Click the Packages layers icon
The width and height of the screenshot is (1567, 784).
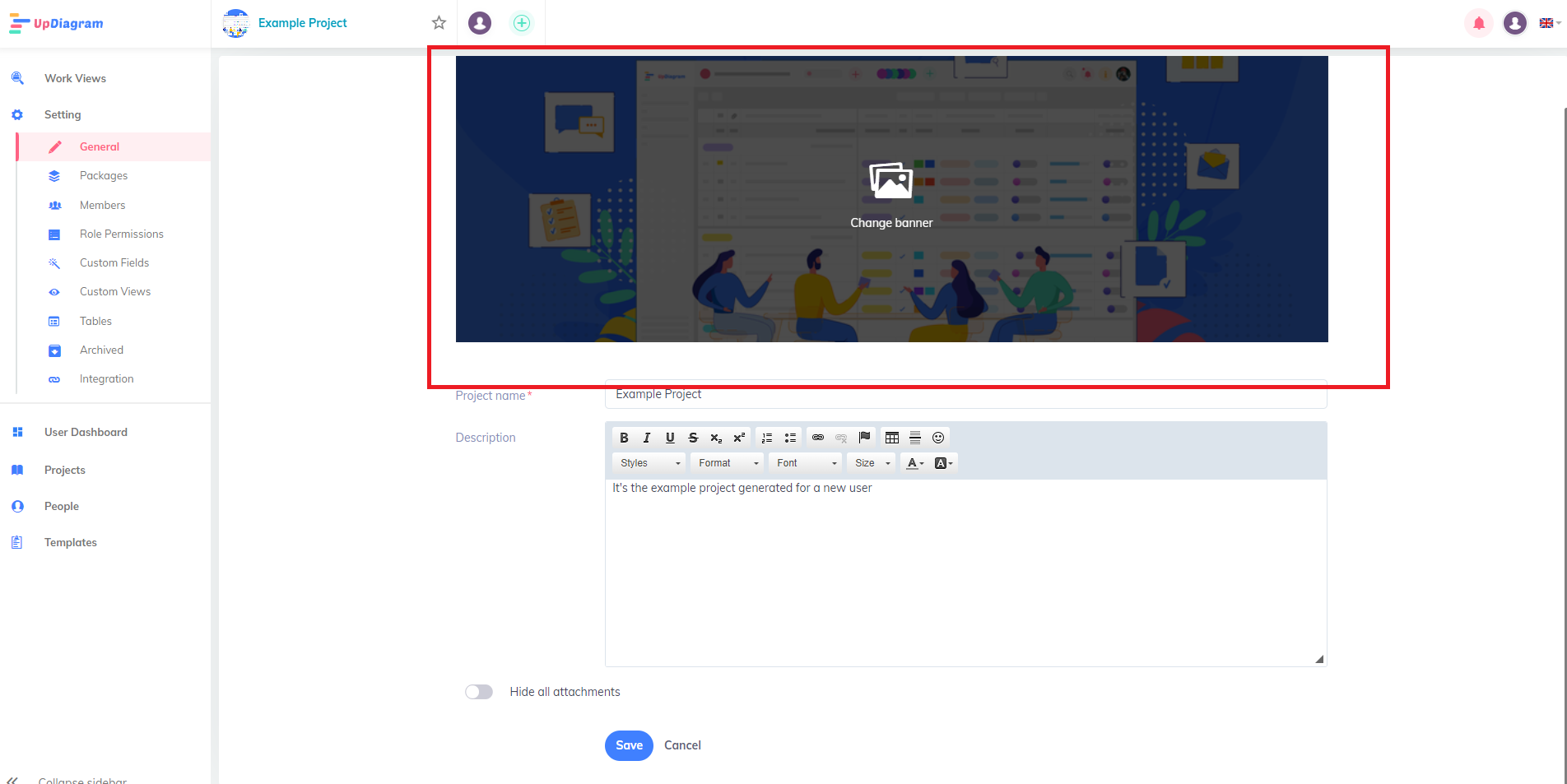54,176
